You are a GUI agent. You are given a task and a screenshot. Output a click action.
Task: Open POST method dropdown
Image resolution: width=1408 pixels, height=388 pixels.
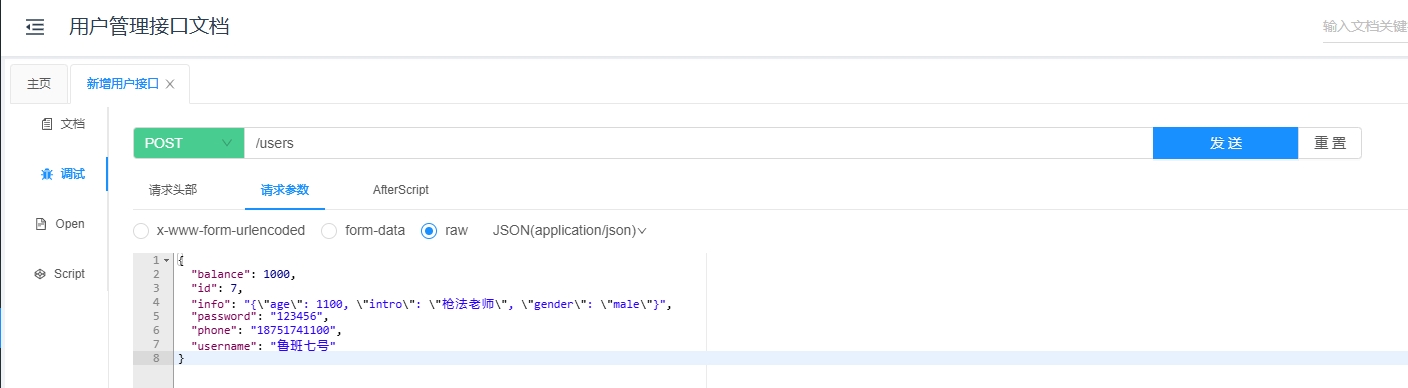(189, 143)
